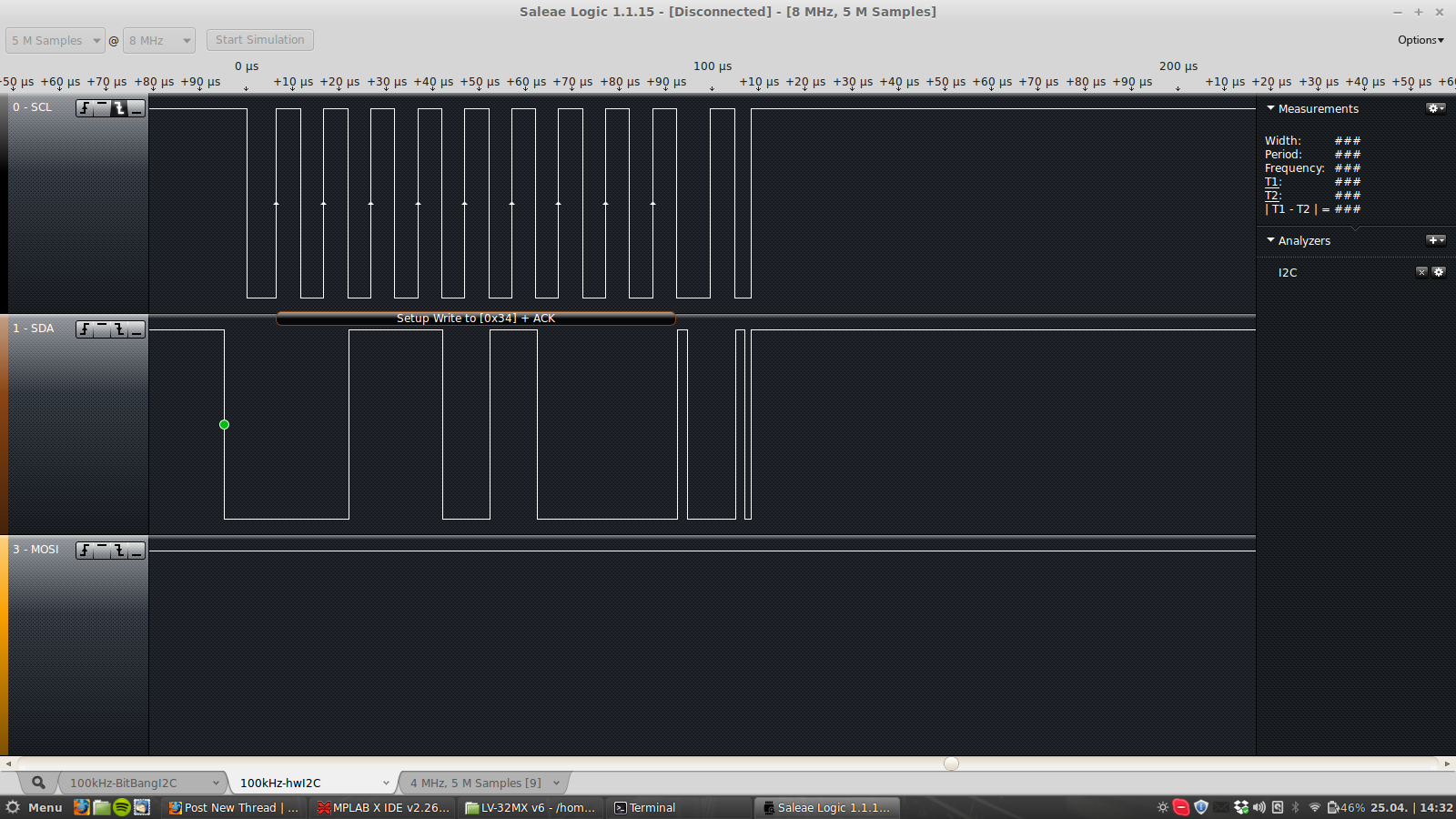
Task: Open the Skype status tray icon
Action: [x=1181, y=808]
